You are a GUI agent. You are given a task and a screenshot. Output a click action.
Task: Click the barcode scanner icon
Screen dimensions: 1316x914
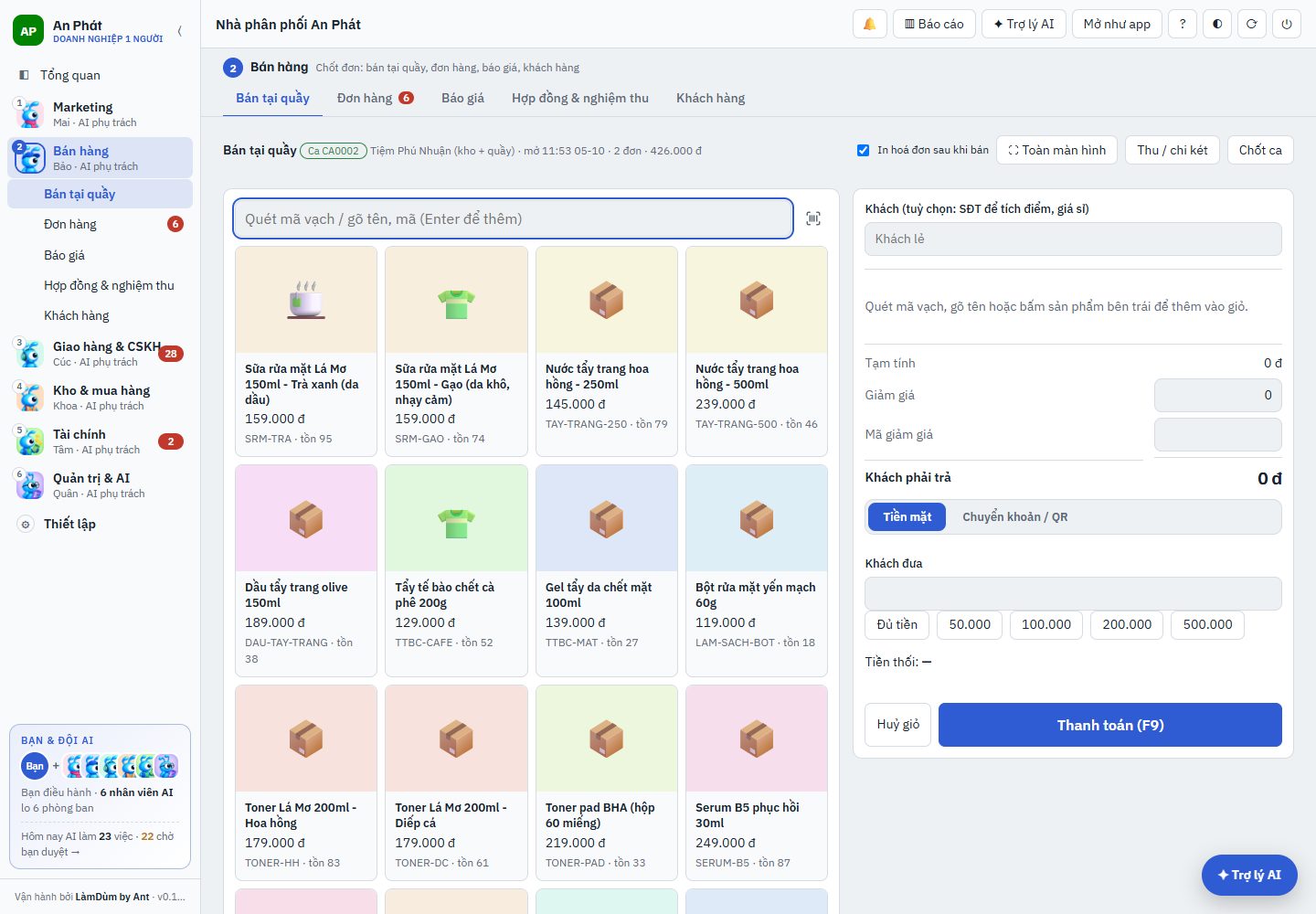(x=813, y=218)
